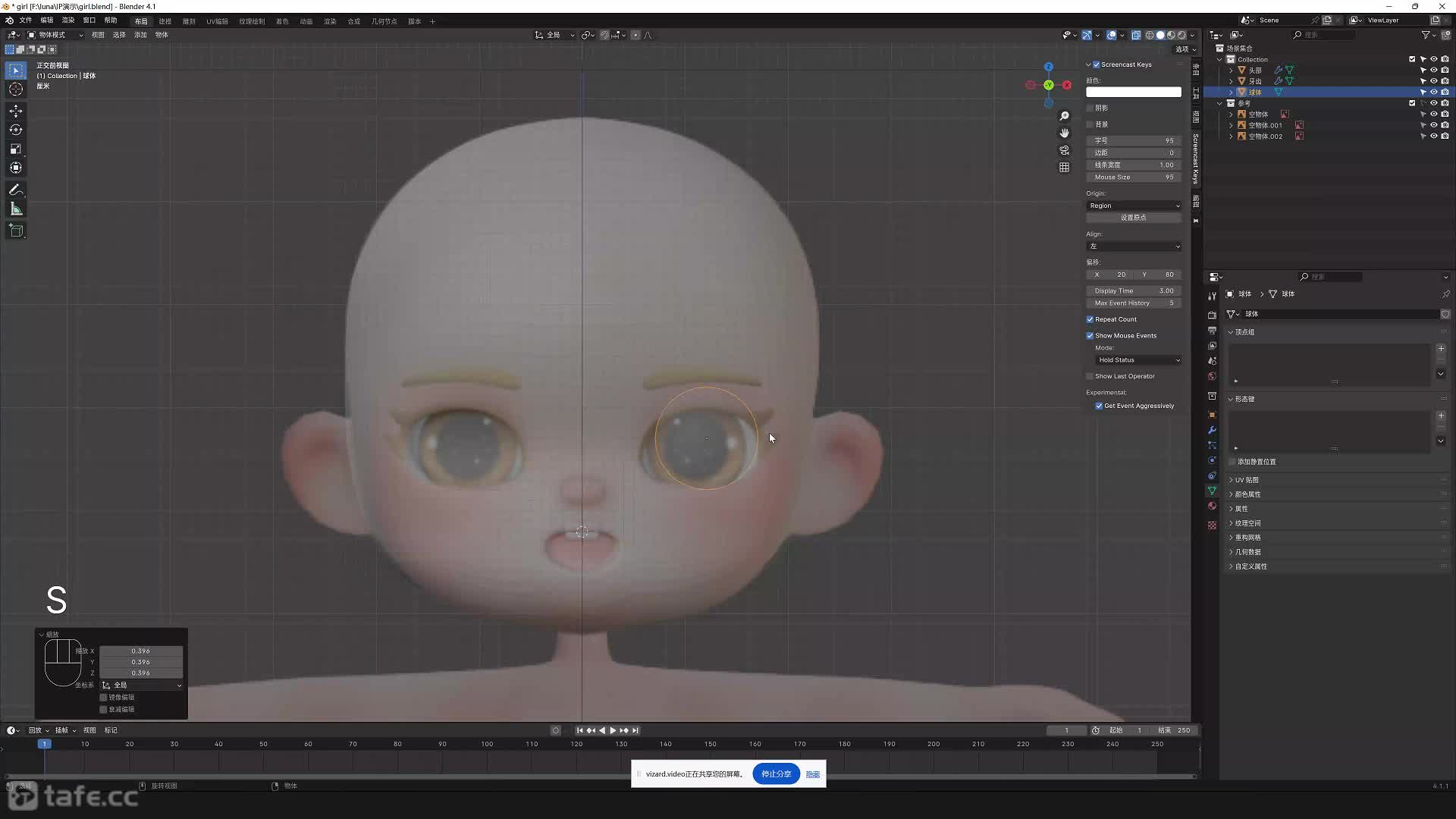The width and height of the screenshot is (1456, 819).
Task: Hide the 球体 object with eye icon
Action: click(1433, 92)
